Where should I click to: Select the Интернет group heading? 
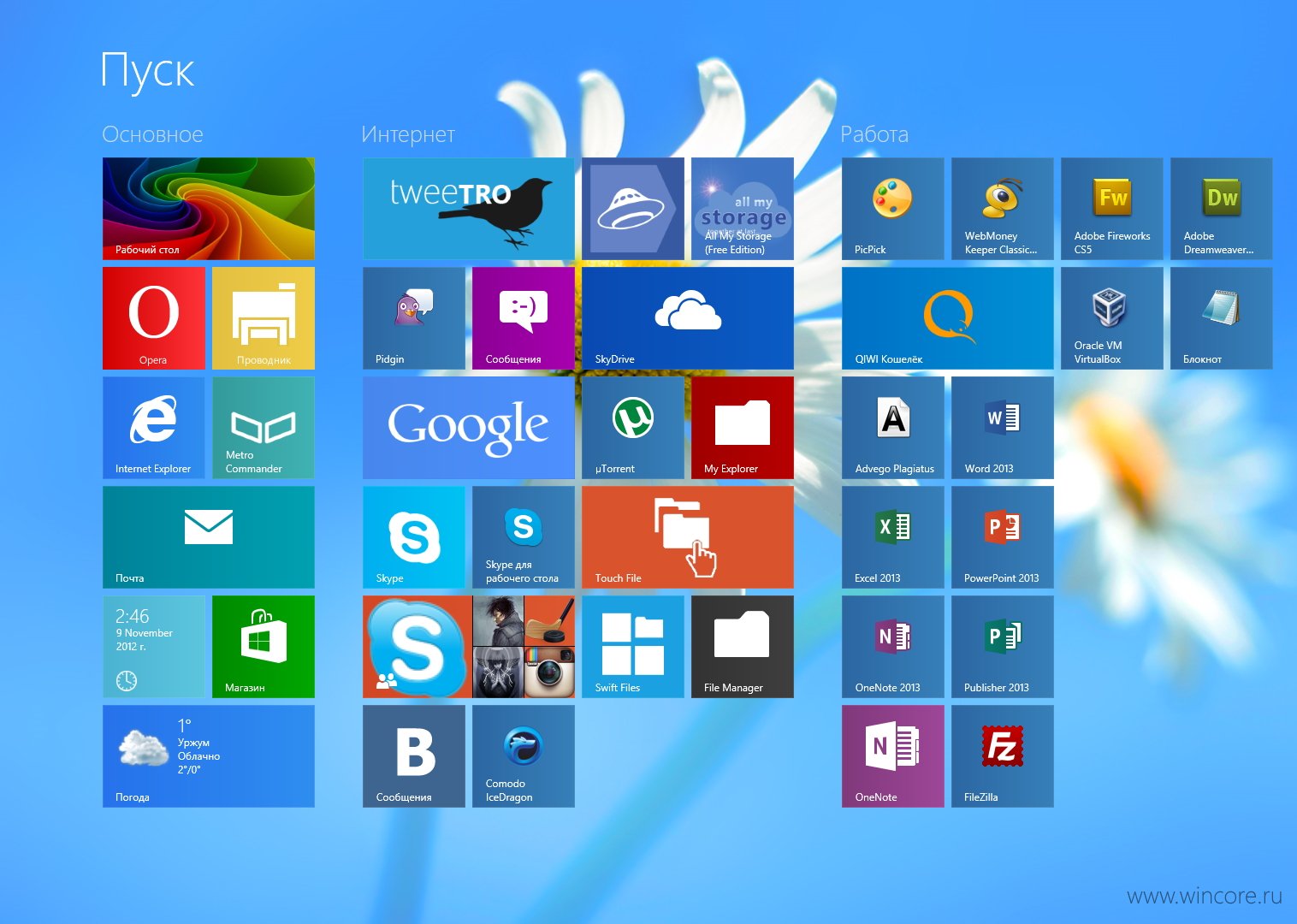408,134
